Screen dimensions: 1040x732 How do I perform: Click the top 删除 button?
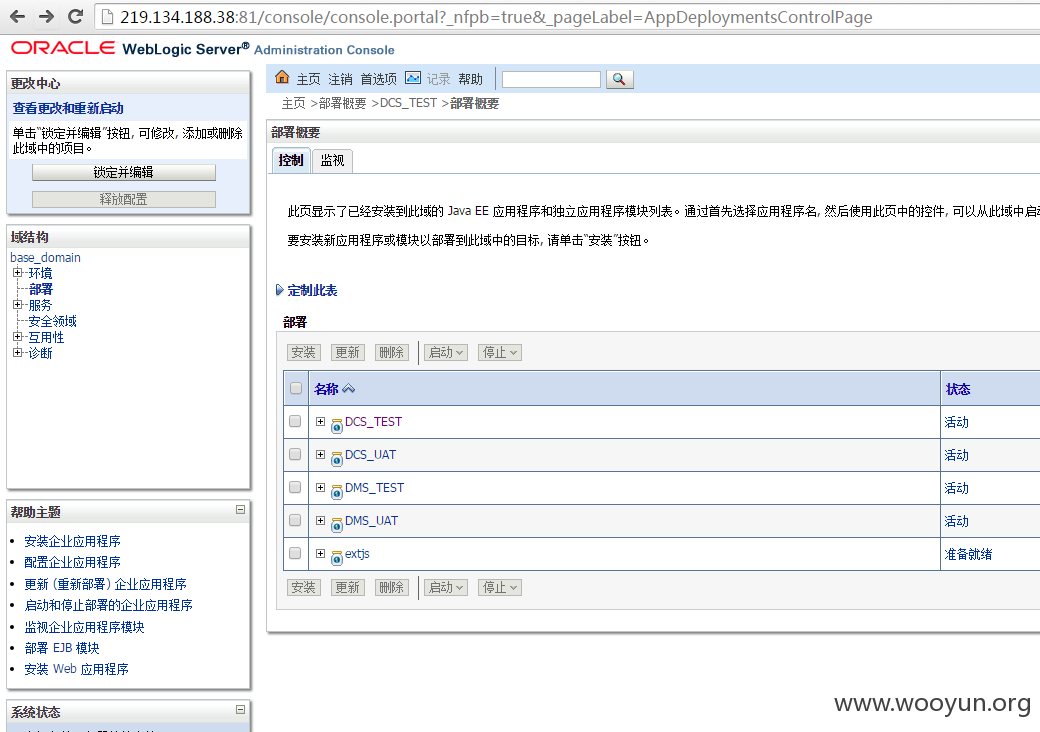point(391,352)
